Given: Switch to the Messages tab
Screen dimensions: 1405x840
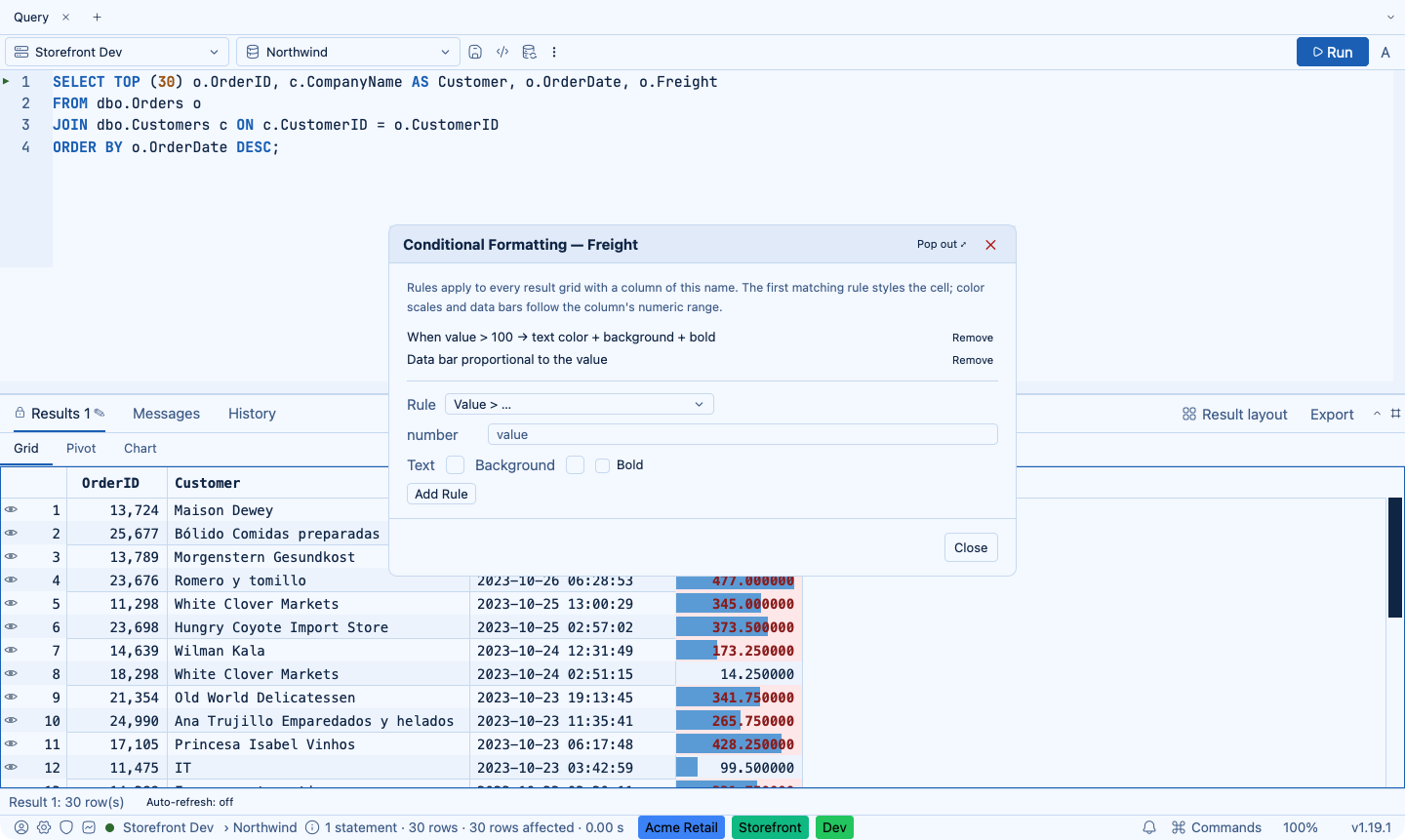Looking at the screenshot, I should [166, 414].
